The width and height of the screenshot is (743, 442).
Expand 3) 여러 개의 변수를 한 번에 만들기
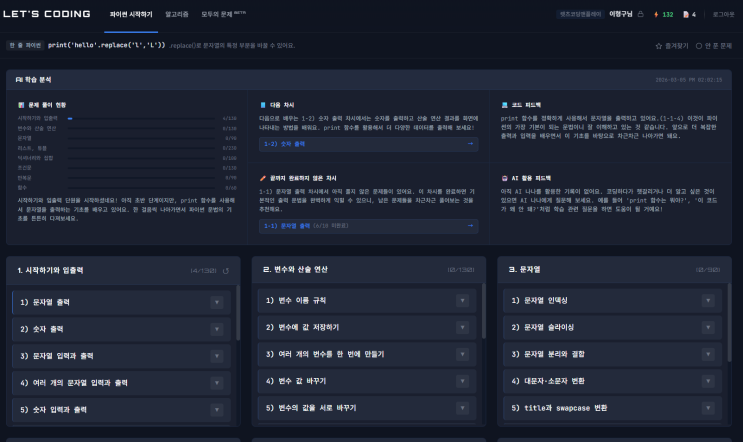(462, 354)
